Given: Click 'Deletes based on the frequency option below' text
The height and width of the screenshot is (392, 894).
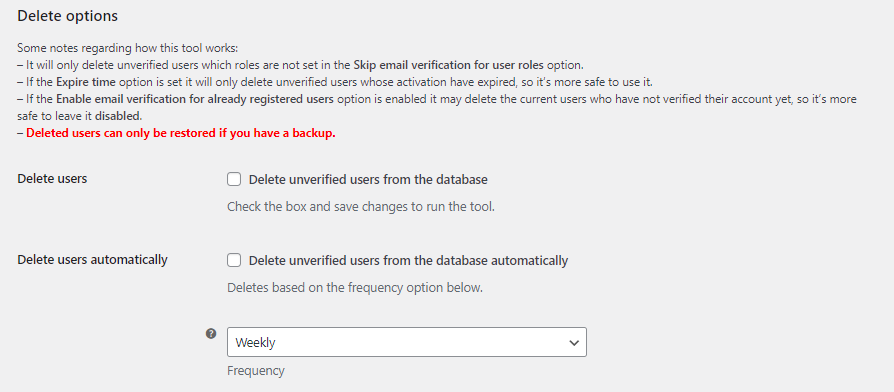Looking at the screenshot, I should (355, 288).
